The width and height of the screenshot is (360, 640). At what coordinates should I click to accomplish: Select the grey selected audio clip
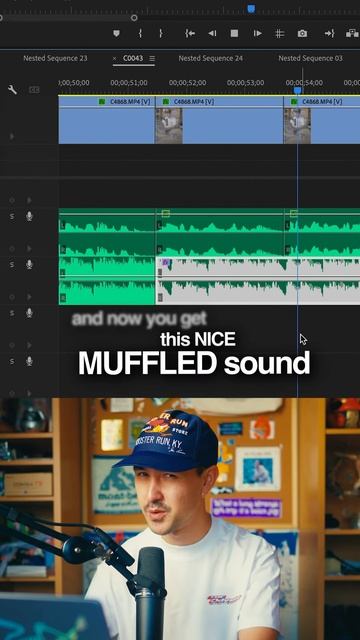[x=258, y=281]
